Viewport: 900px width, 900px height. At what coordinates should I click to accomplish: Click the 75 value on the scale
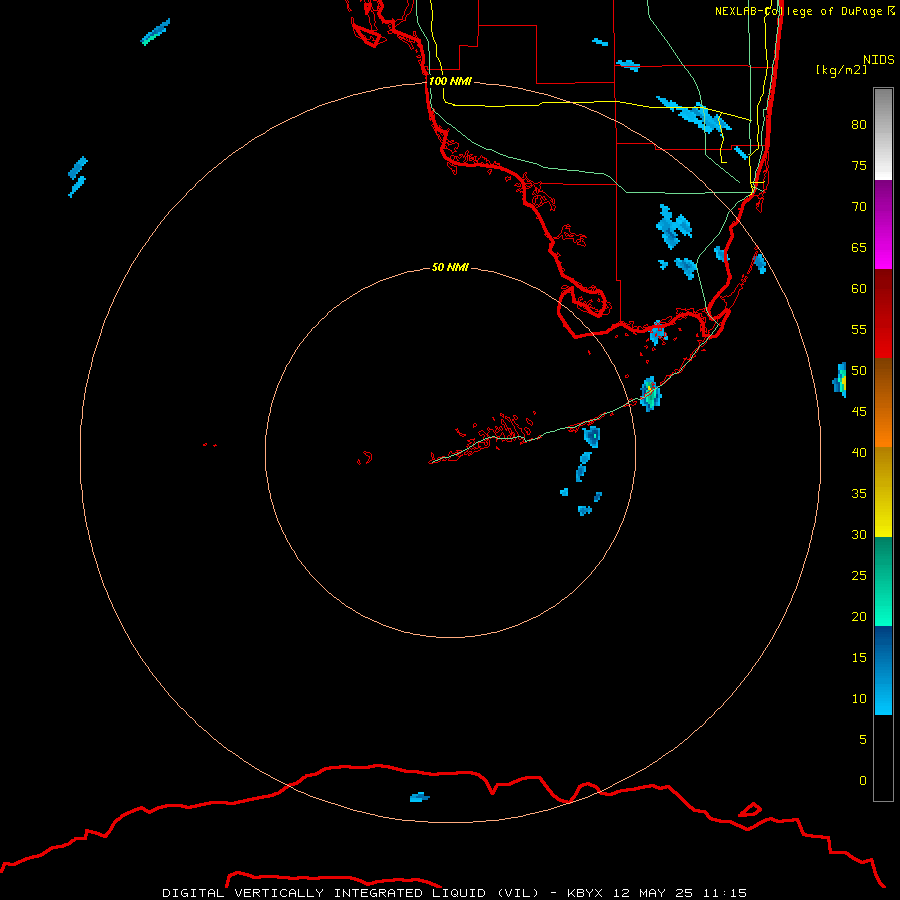pos(859,166)
